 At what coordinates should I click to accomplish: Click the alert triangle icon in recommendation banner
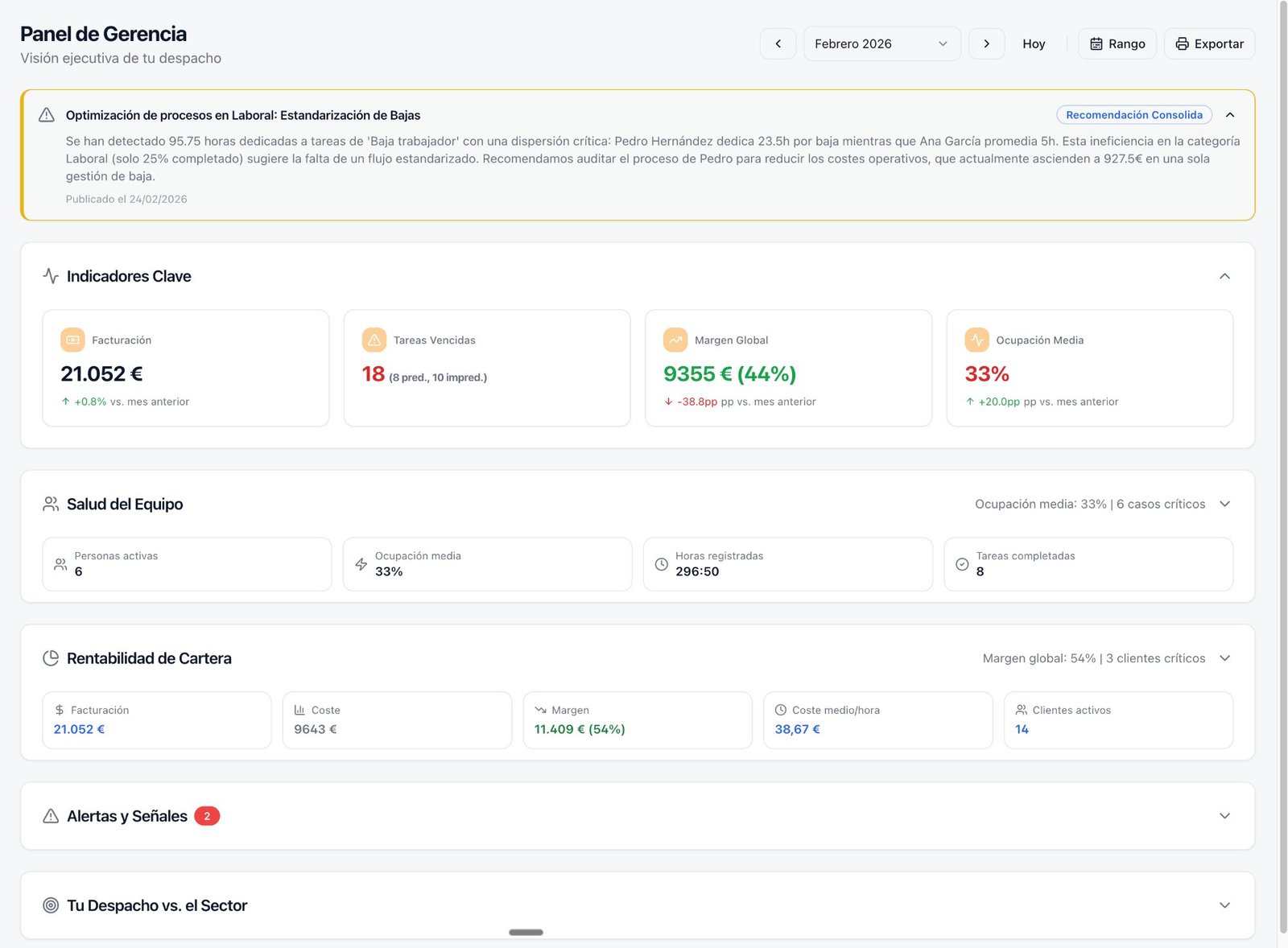pyautogui.click(x=47, y=115)
